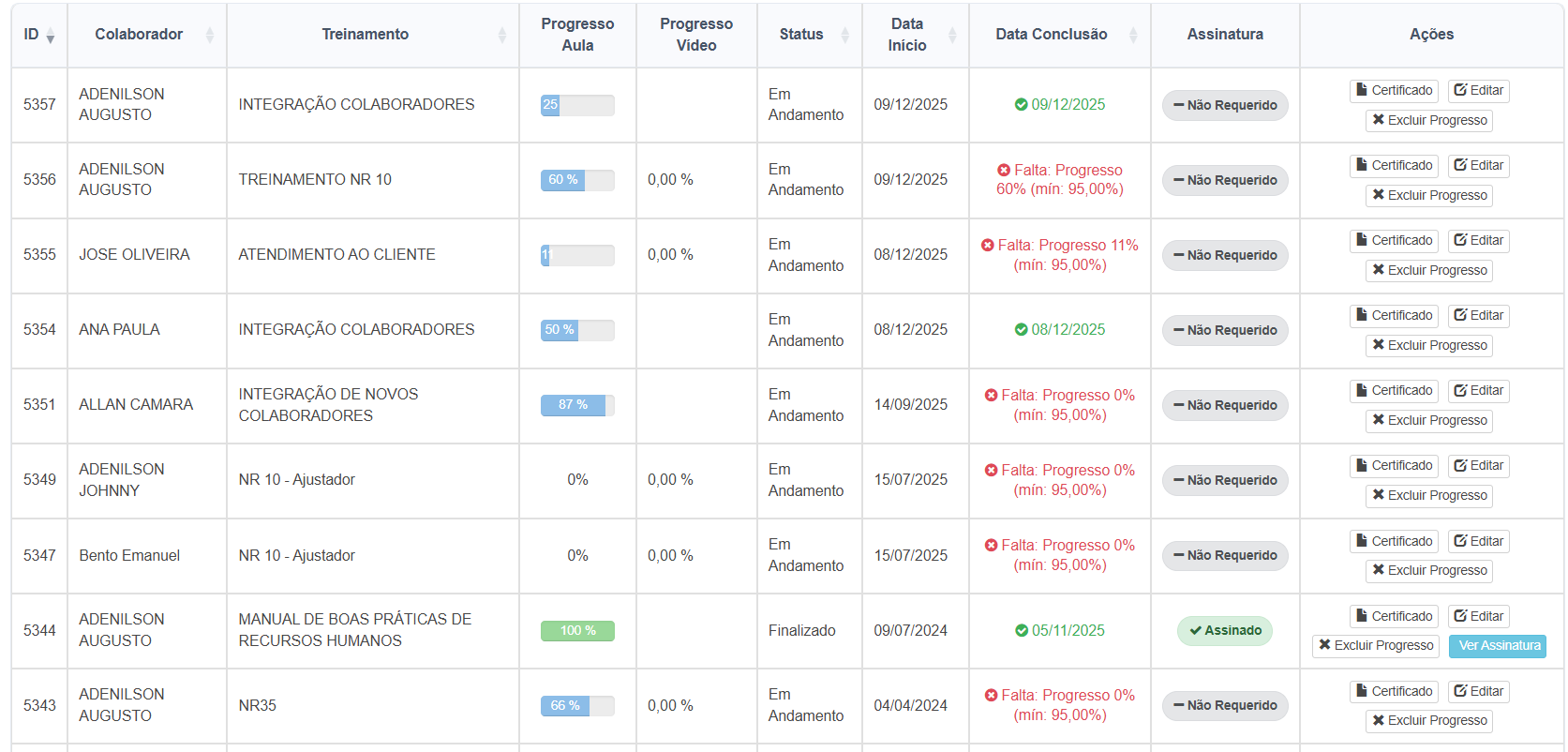Click Não Requerido badge for ID 5356

pyautogui.click(x=1225, y=181)
